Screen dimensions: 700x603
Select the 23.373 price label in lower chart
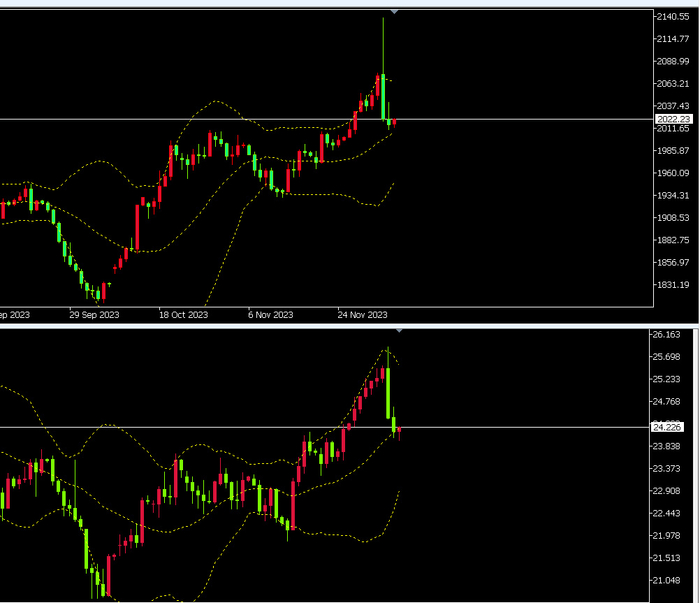point(667,469)
